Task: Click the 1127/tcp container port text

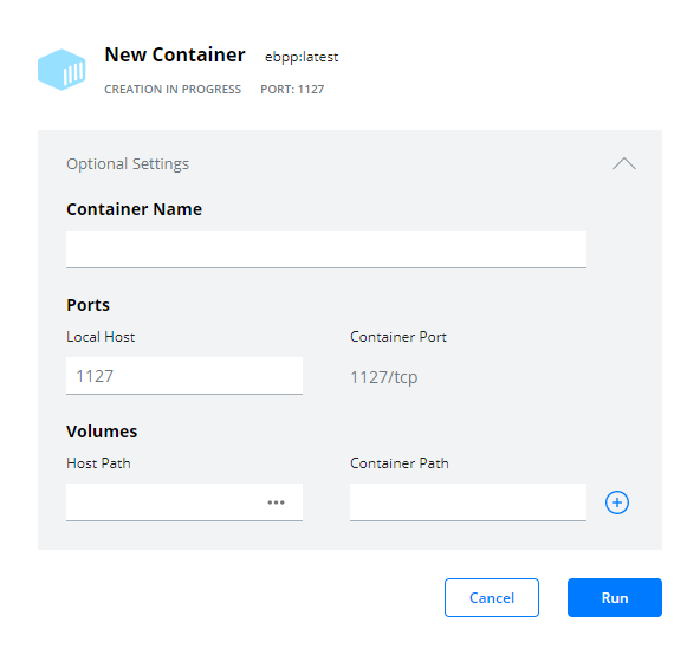Action: tap(383, 377)
